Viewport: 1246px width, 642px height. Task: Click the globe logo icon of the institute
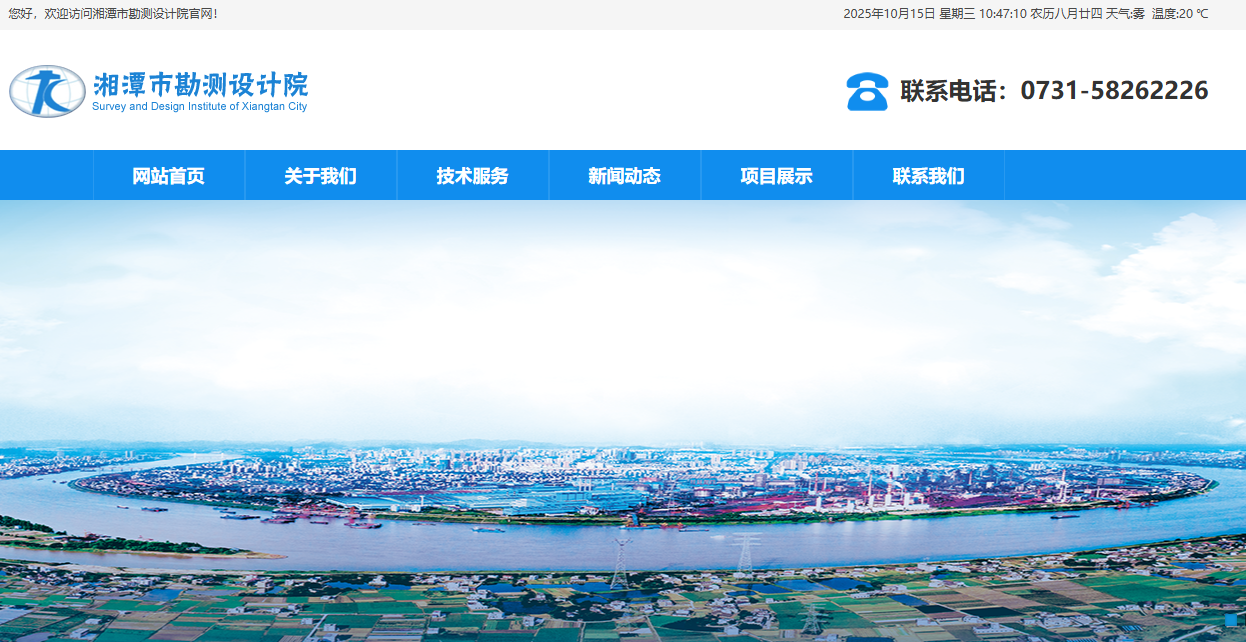click(x=47, y=92)
